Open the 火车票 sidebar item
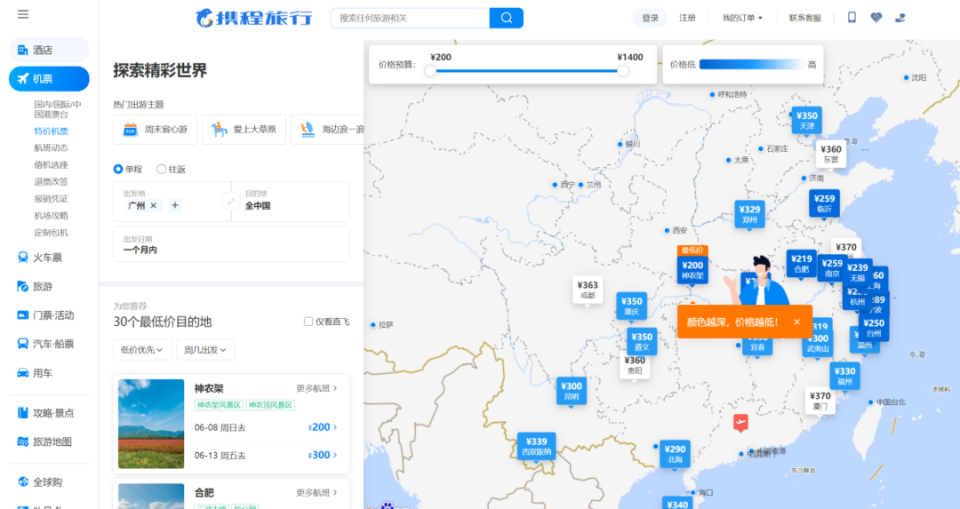The width and height of the screenshot is (960, 509). pyautogui.click(x=49, y=257)
